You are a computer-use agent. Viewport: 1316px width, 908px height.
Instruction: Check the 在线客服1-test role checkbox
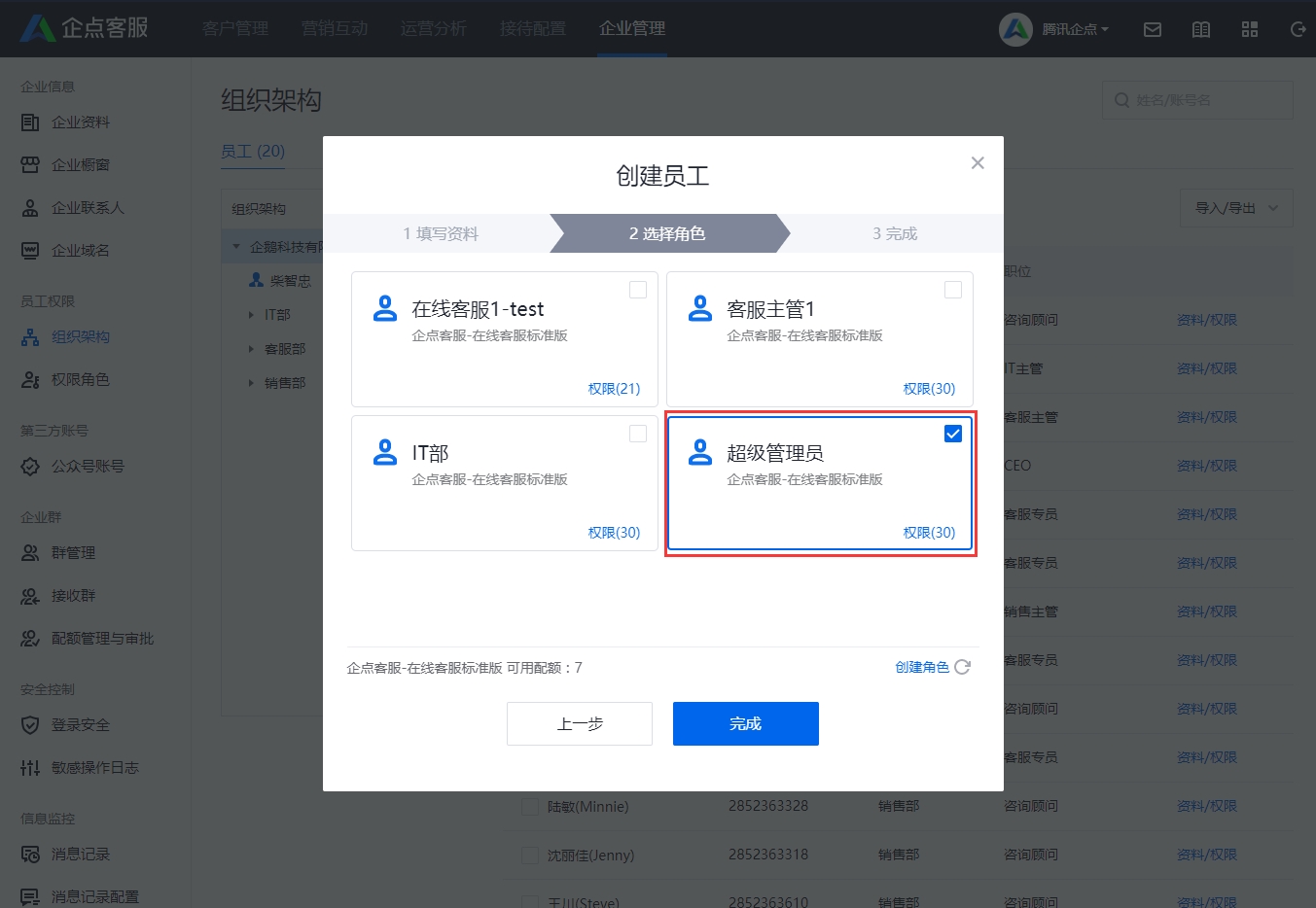click(638, 290)
